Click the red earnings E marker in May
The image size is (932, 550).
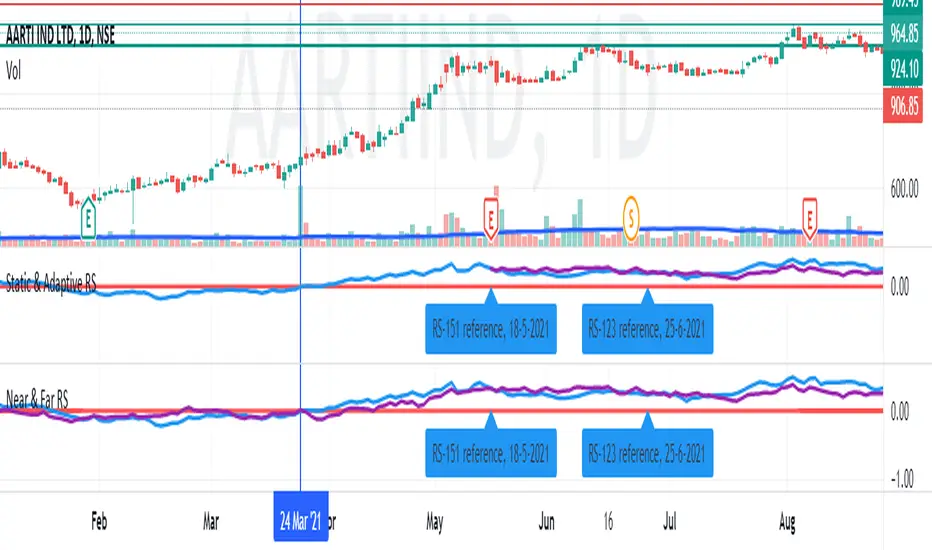click(491, 219)
